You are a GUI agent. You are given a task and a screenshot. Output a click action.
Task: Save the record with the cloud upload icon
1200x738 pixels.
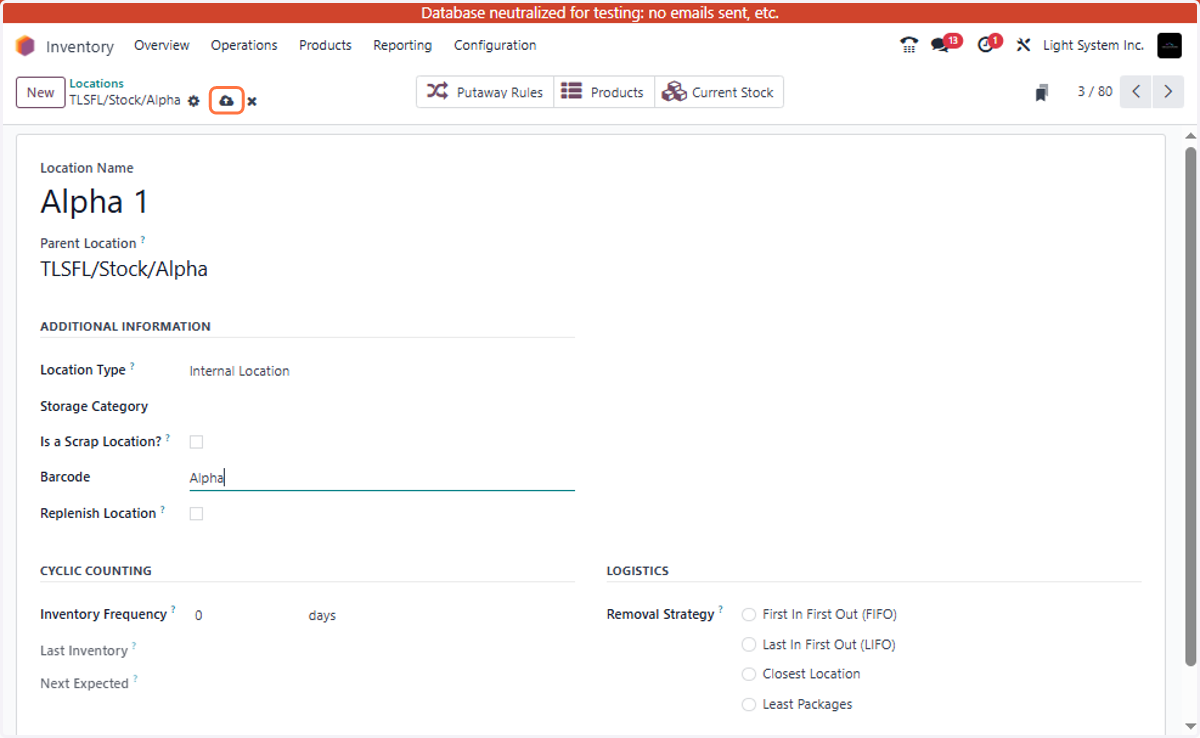227,101
